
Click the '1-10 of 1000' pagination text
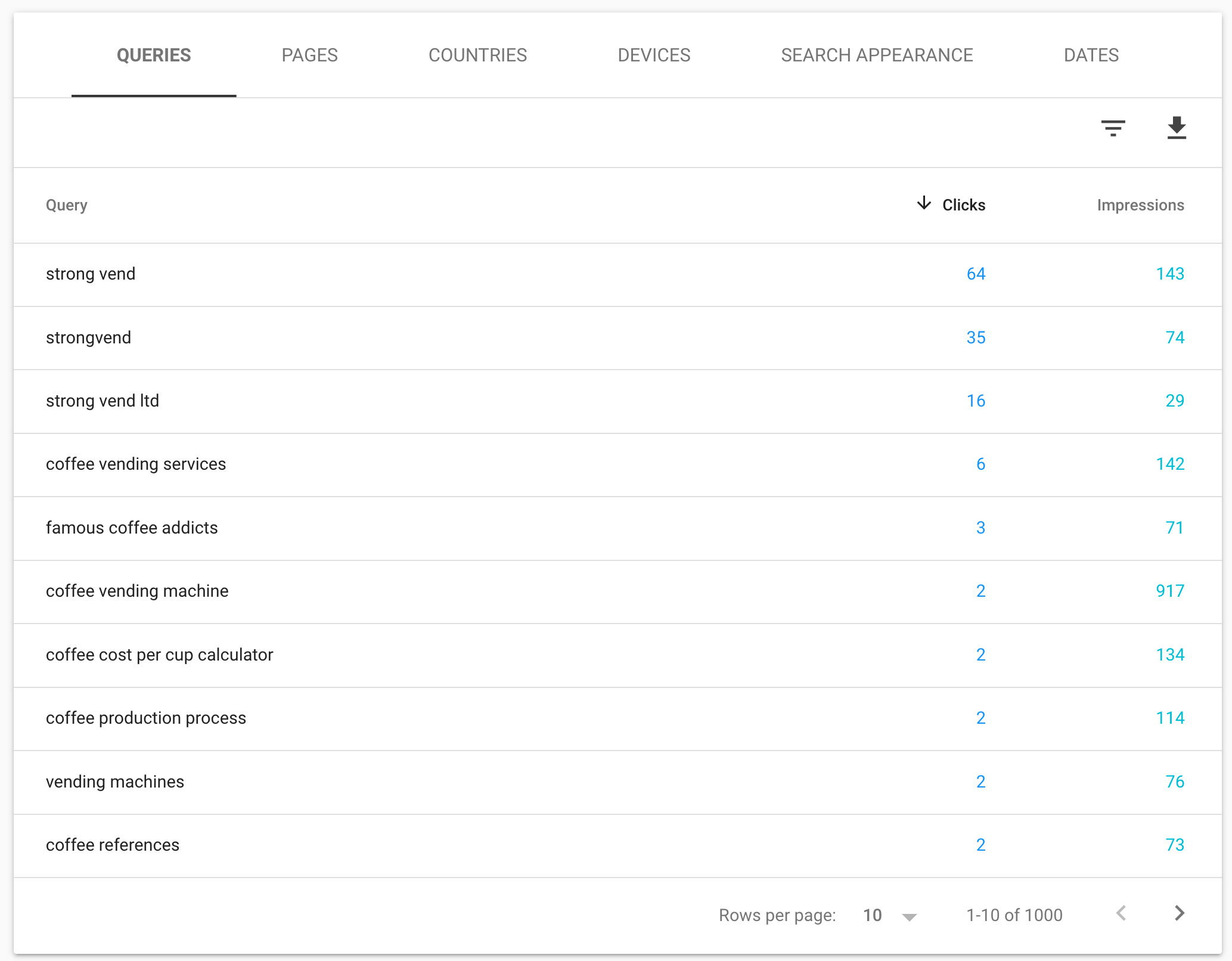(x=1014, y=915)
